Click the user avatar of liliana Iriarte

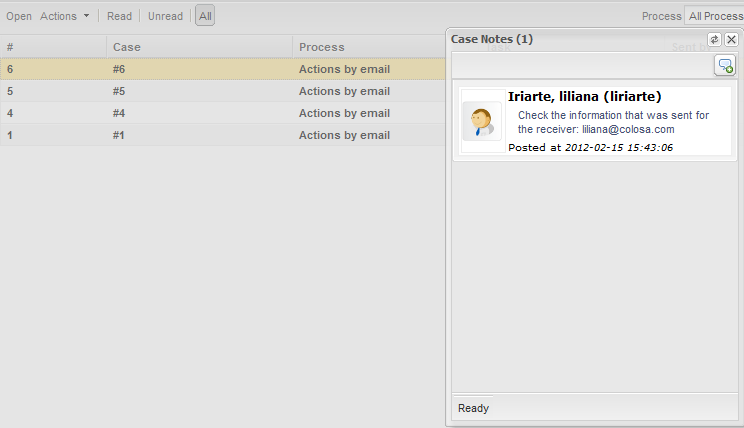(x=482, y=121)
